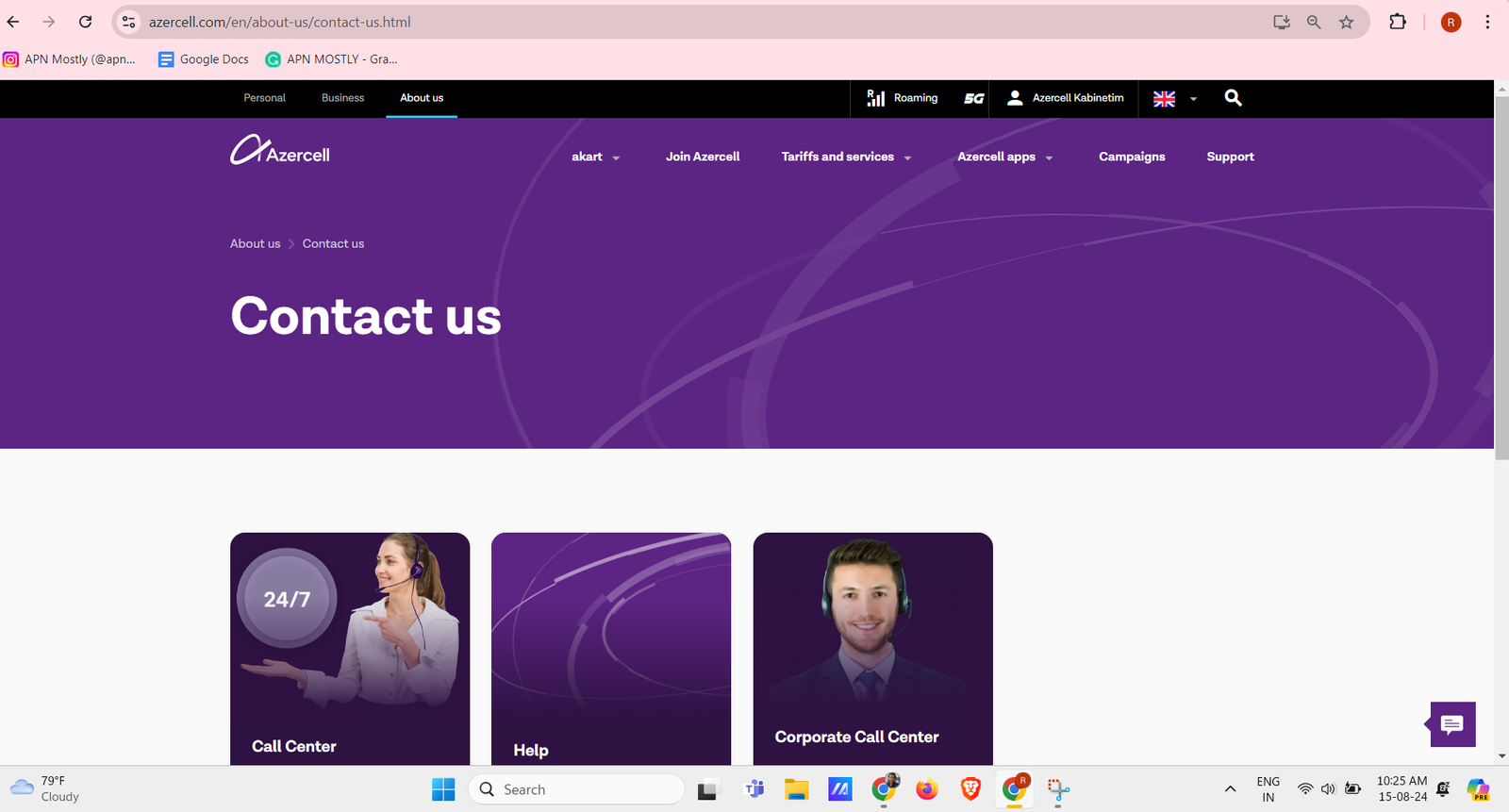1509x812 pixels.
Task: Open Azercell Kabinetim account link
Action: 1066,98
